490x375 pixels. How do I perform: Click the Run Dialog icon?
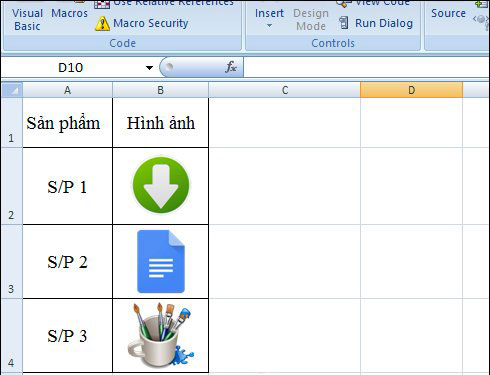click(343, 23)
